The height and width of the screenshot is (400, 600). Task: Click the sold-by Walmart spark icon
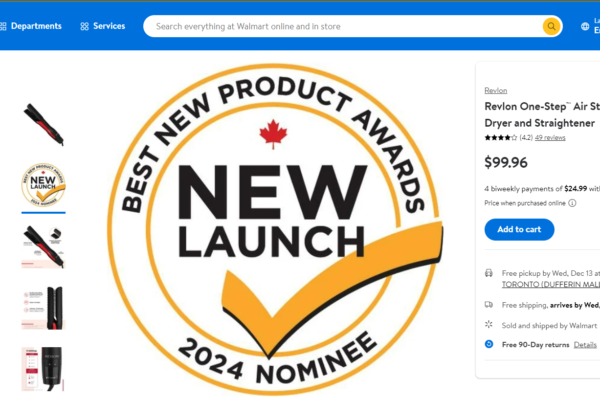pos(489,324)
